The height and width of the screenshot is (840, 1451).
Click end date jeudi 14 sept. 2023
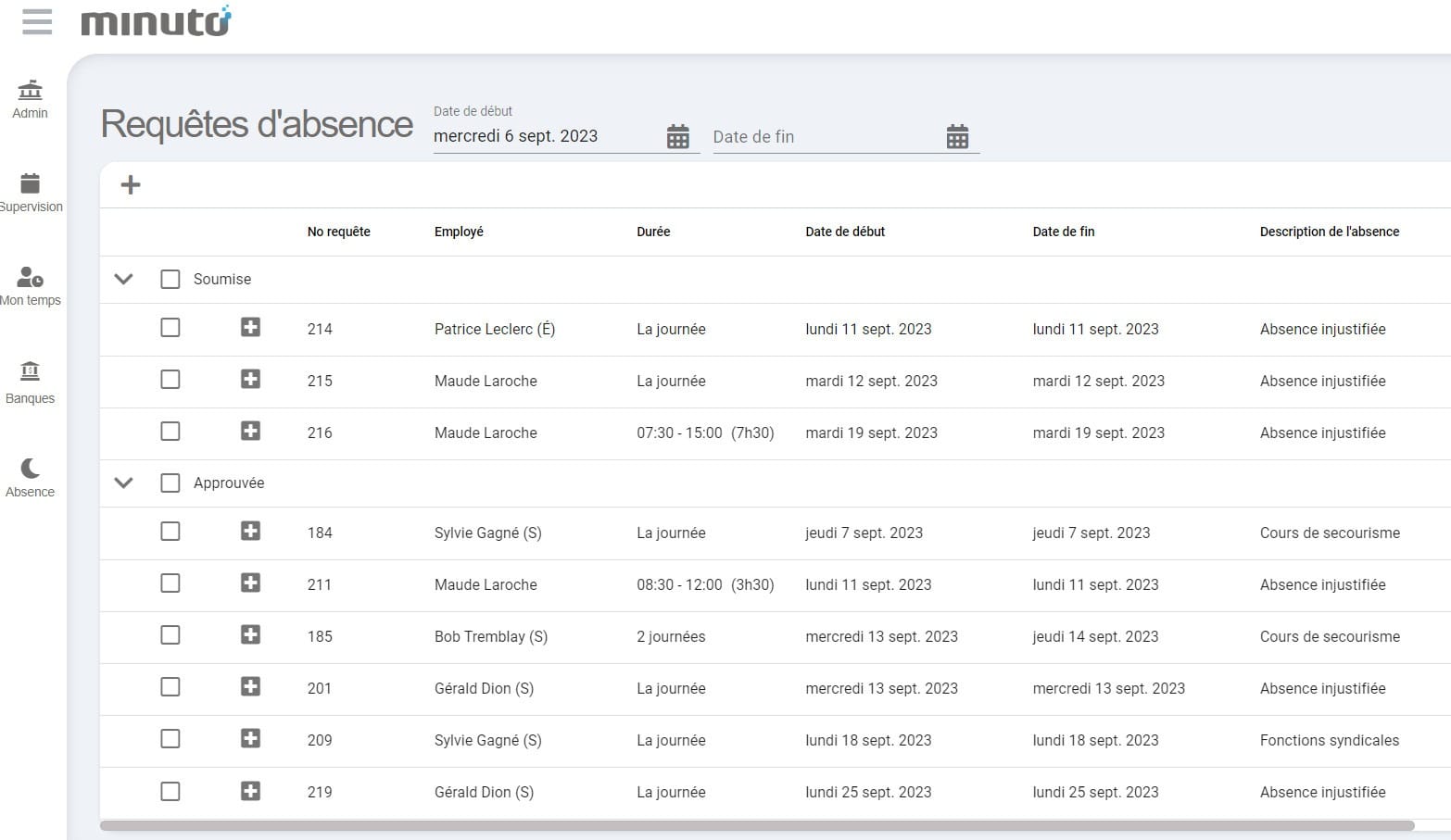1095,636
